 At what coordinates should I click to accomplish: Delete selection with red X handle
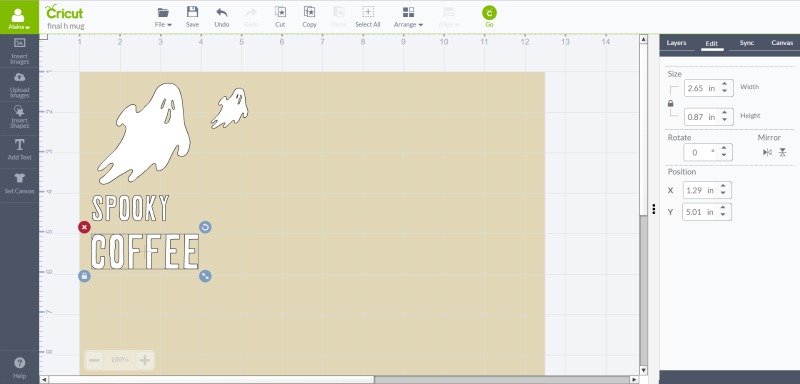coord(84,227)
